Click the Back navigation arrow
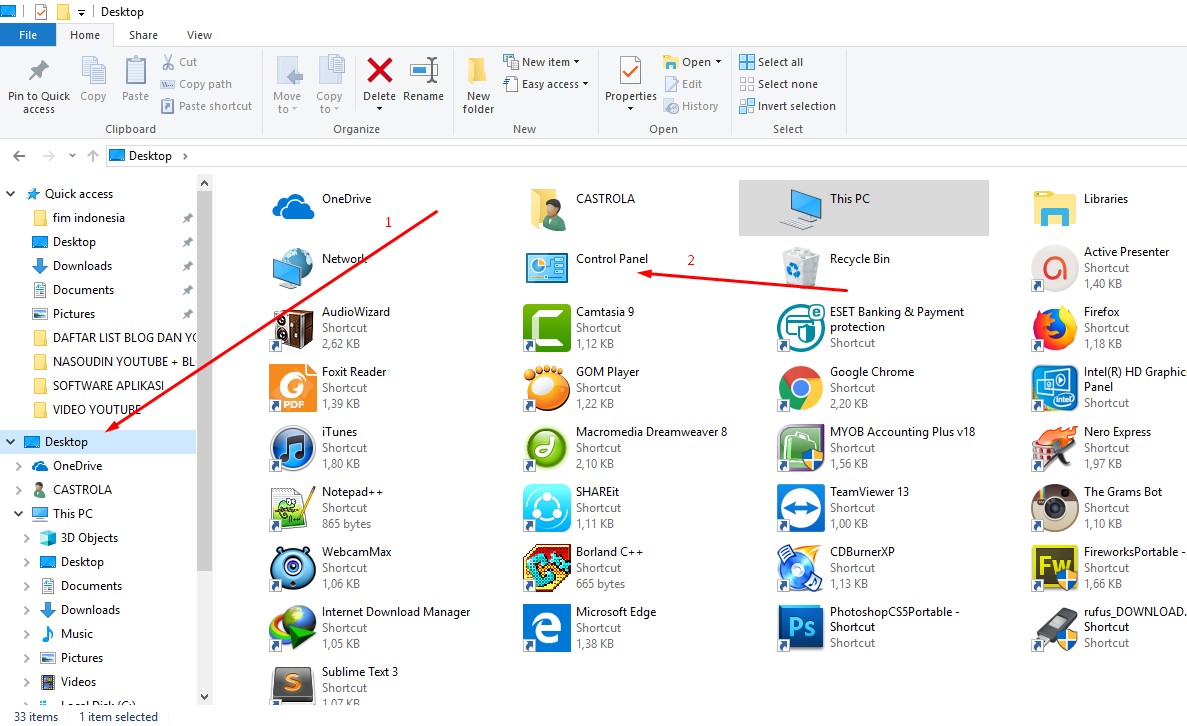 [x=20, y=156]
